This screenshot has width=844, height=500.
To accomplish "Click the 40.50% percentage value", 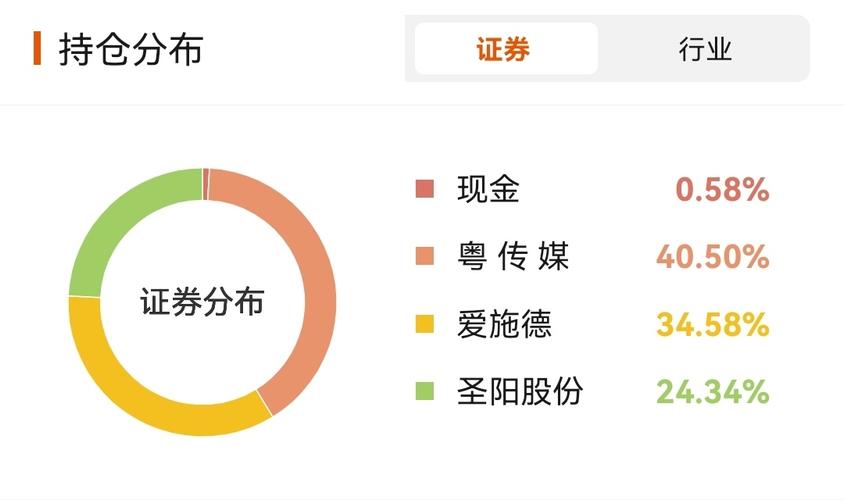I will point(712,257).
